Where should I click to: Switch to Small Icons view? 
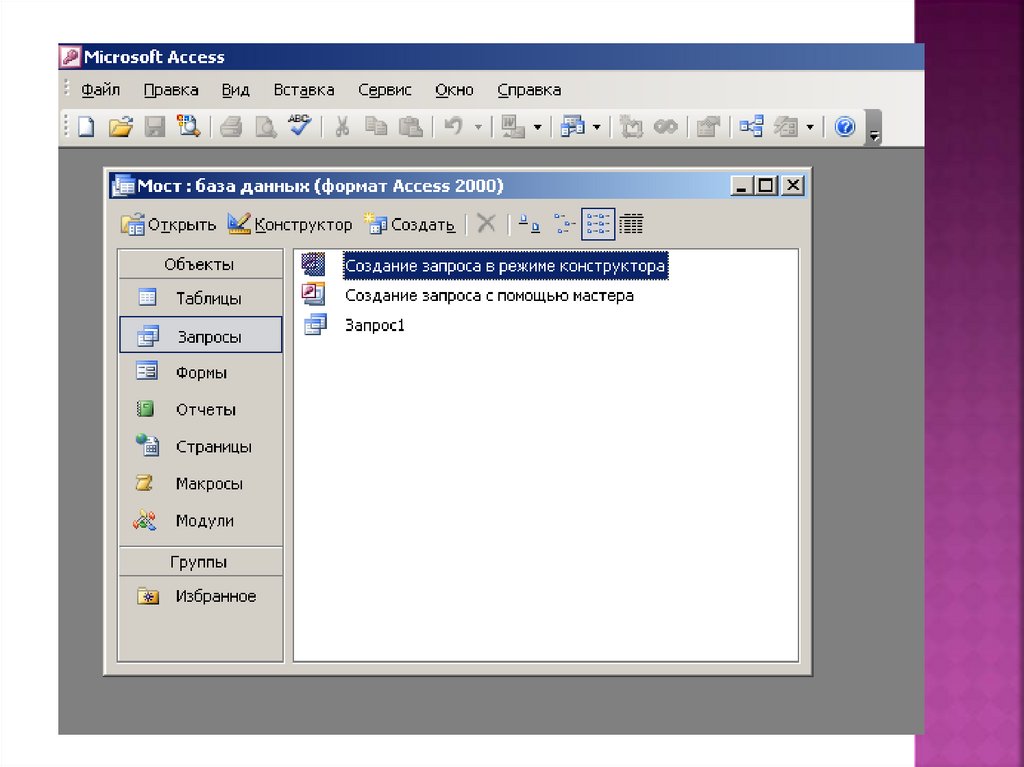(x=564, y=223)
